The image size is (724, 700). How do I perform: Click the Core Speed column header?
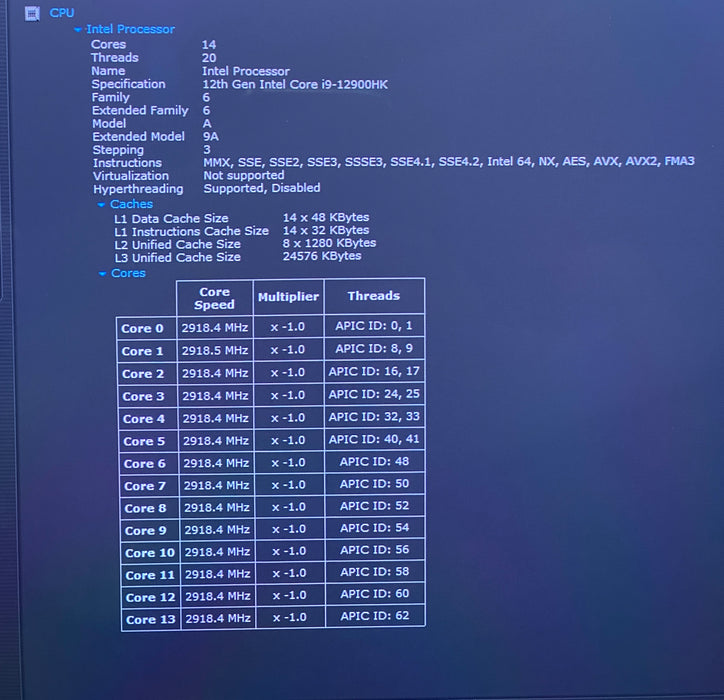coord(215,298)
